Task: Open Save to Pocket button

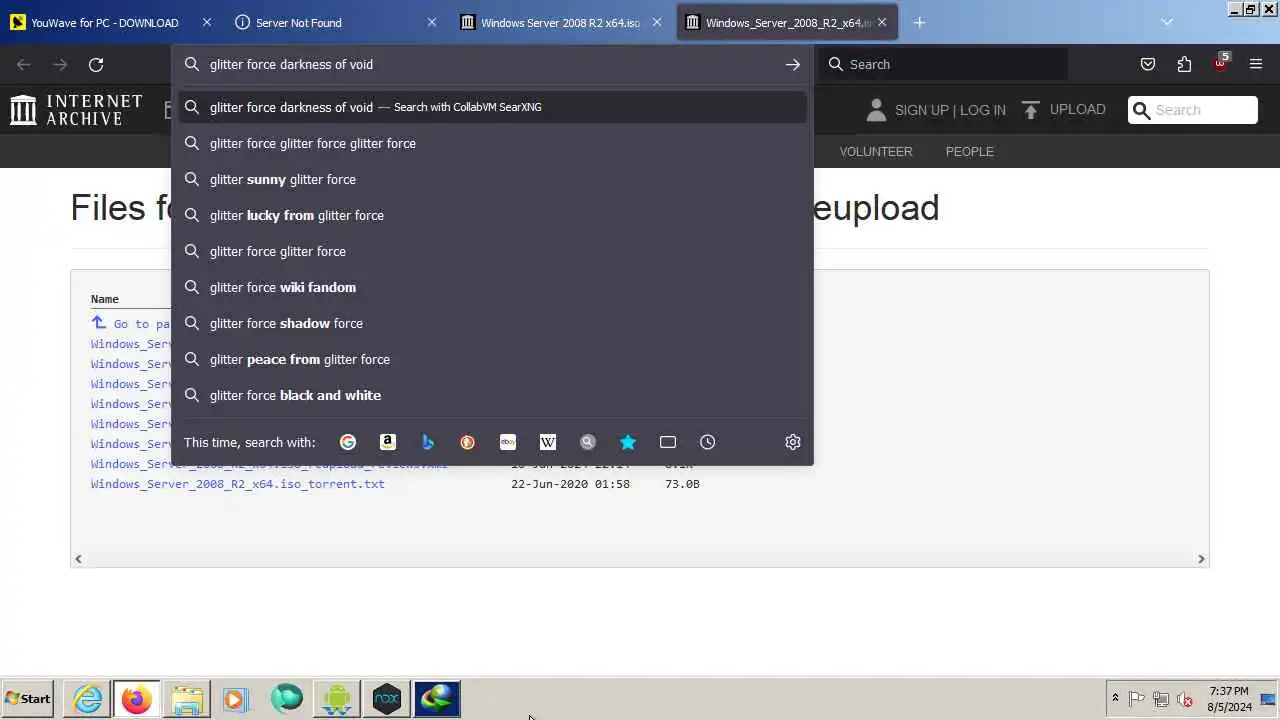Action: tap(1148, 64)
